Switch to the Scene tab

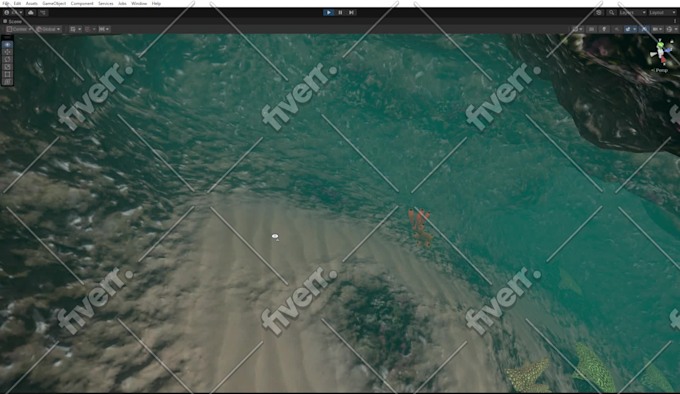pyautogui.click(x=13, y=21)
